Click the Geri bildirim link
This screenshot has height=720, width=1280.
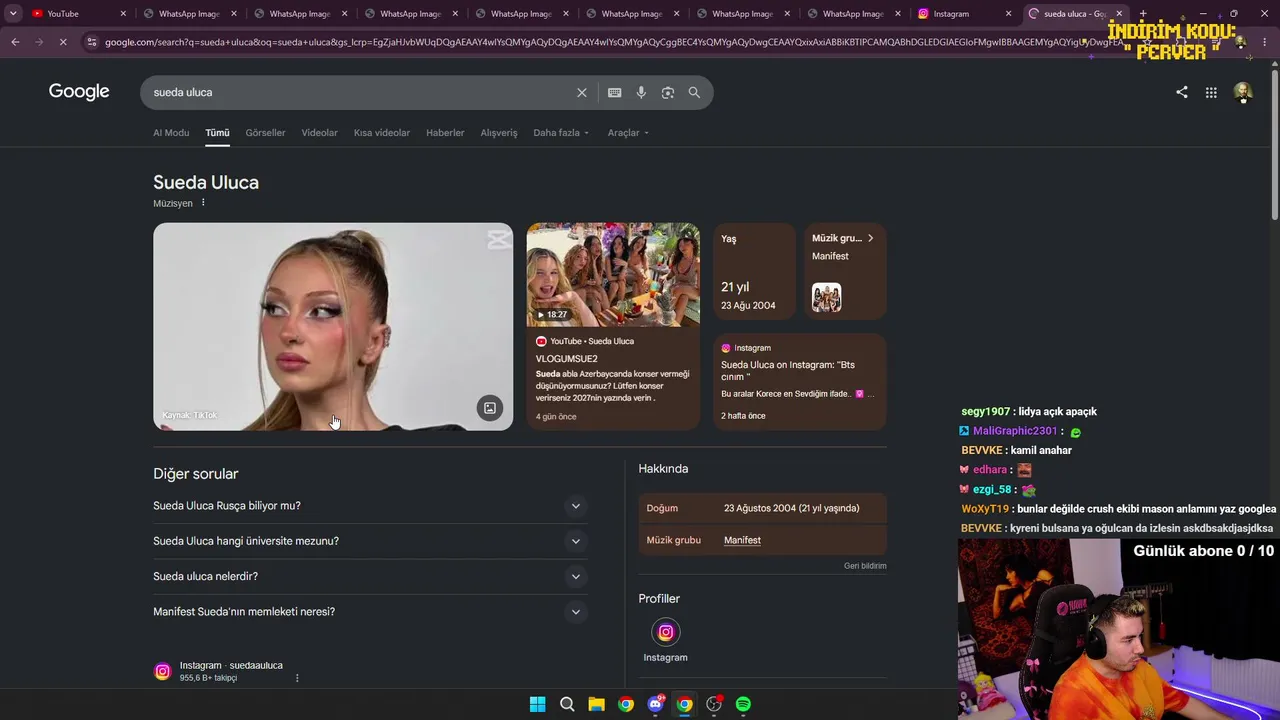pos(865,566)
